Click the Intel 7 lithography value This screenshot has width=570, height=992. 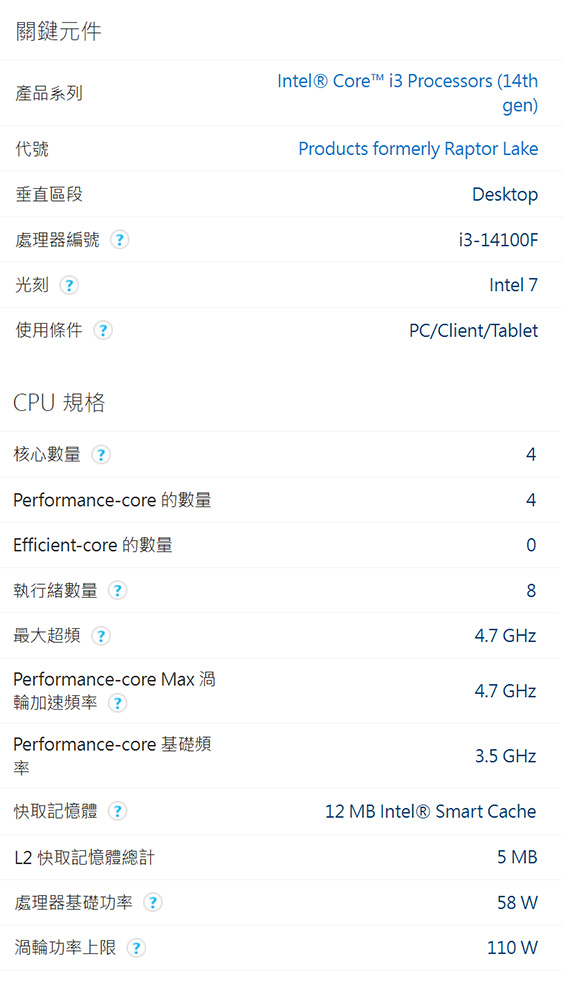pyautogui.click(x=513, y=285)
